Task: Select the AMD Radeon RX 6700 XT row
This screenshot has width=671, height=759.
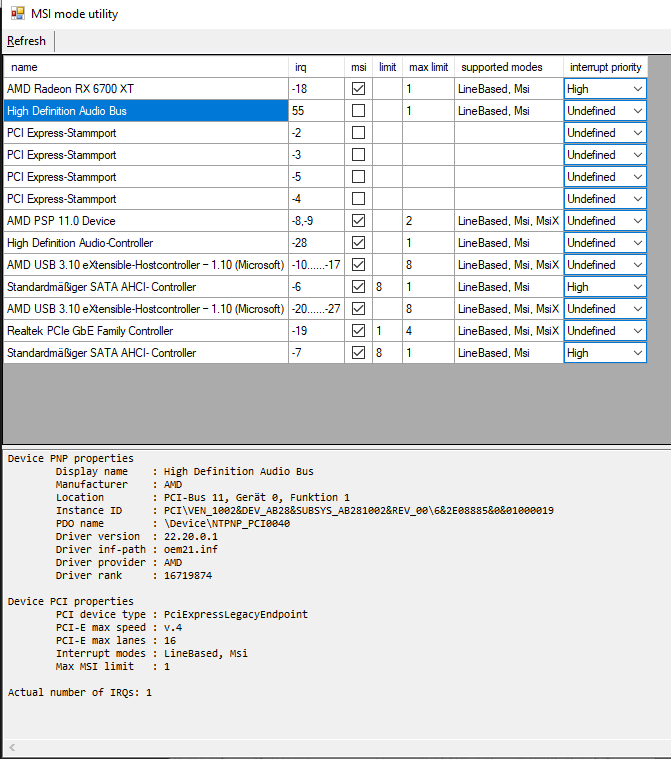Action: [146, 89]
